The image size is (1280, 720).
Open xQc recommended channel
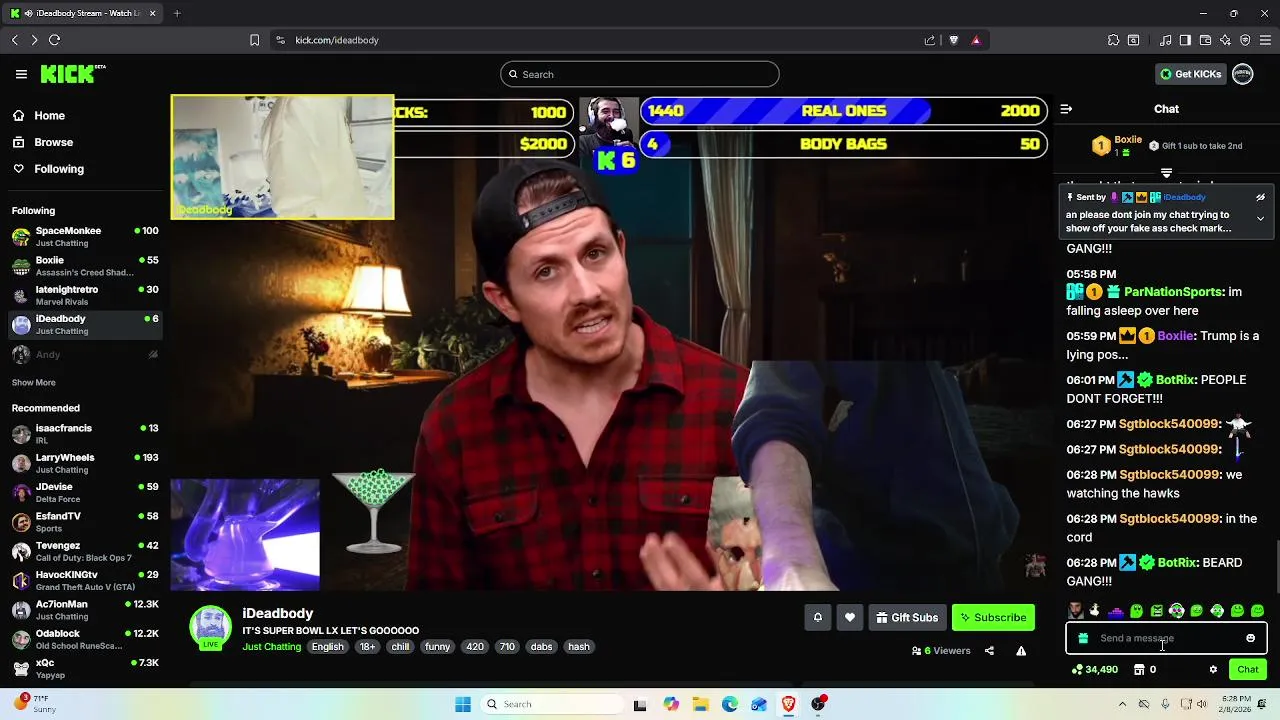85,669
